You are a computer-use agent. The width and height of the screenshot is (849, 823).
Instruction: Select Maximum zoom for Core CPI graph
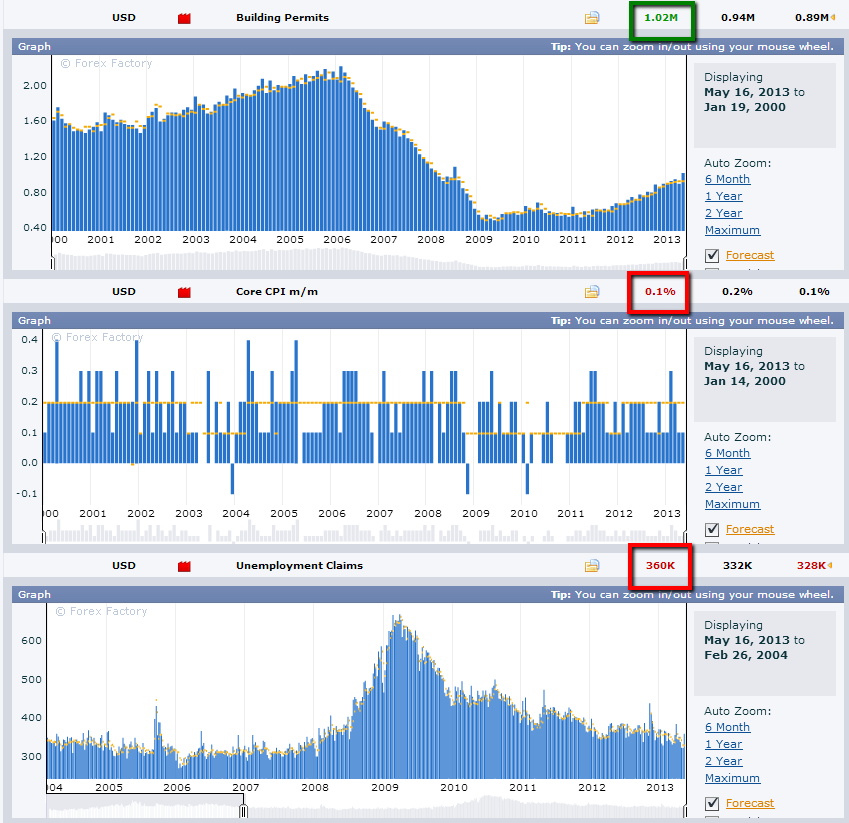(x=732, y=504)
